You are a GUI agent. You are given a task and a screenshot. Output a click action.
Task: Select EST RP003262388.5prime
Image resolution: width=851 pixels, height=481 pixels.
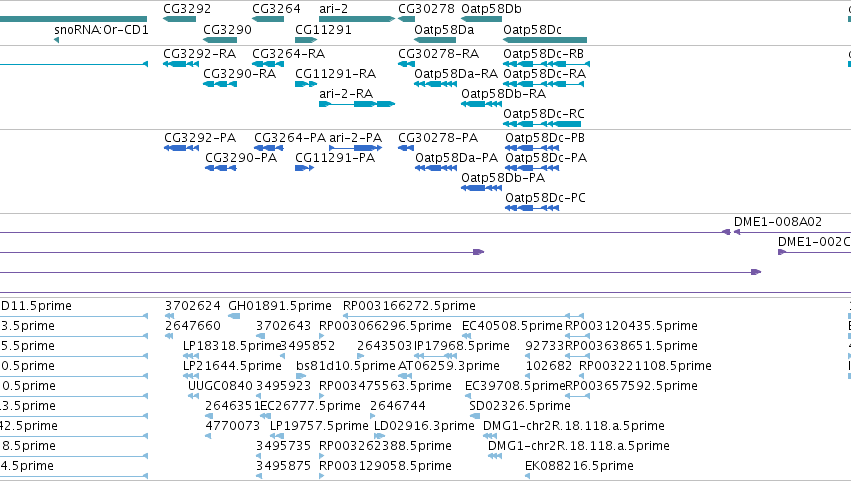pyautogui.click(x=321, y=457)
